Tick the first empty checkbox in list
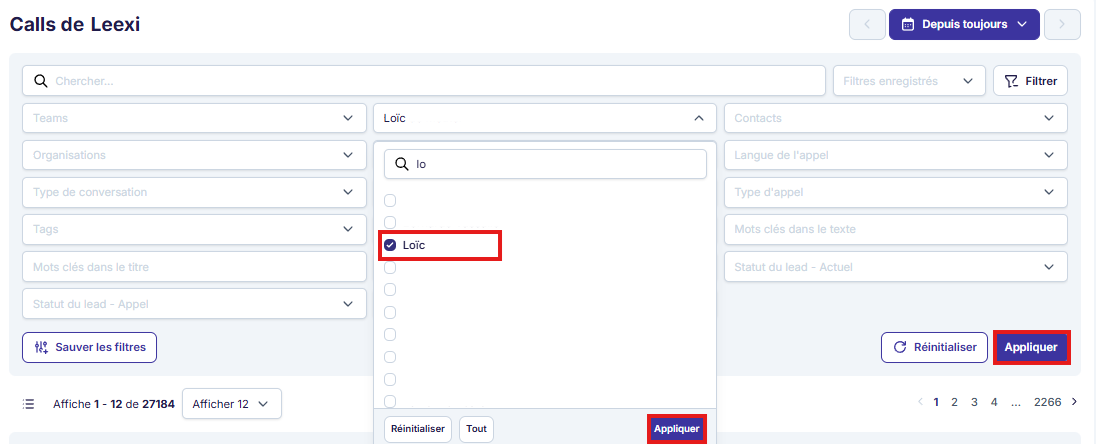The height and width of the screenshot is (445, 1096). coord(390,200)
